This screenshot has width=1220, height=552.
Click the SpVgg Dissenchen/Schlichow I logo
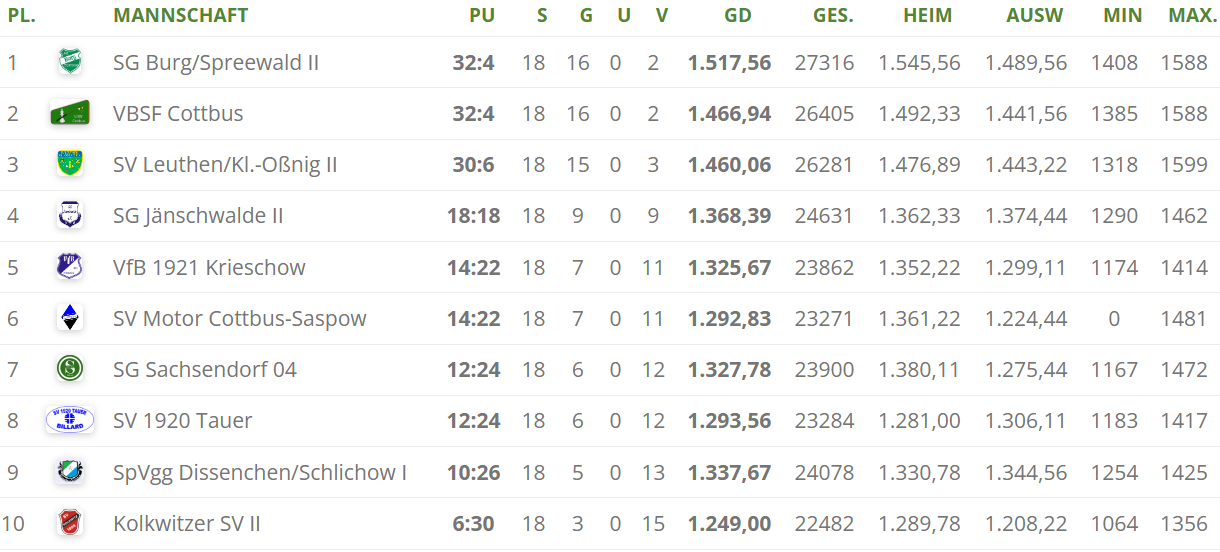pyautogui.click(x=70, y=472)
